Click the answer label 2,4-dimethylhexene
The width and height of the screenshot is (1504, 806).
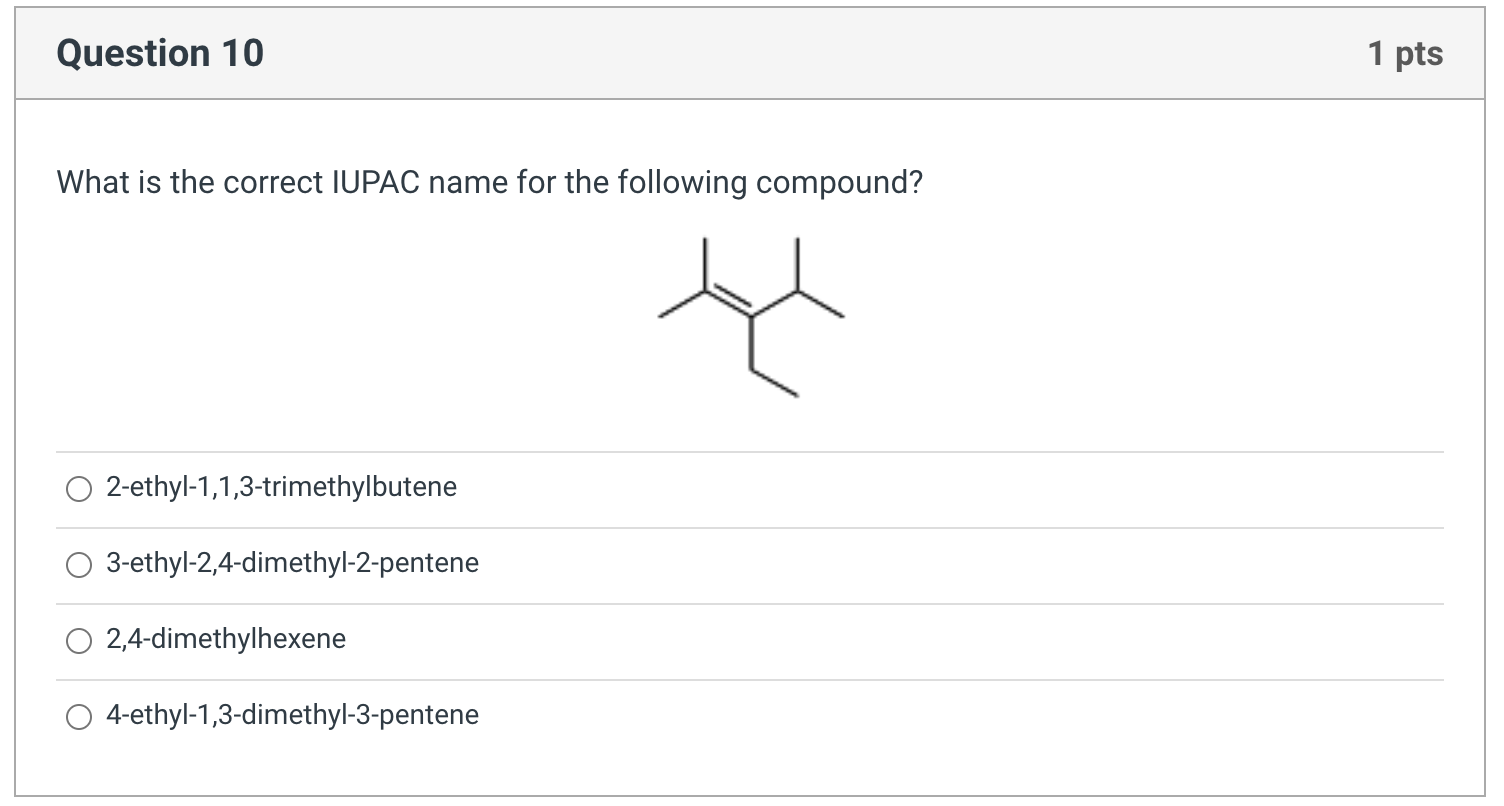pos(224,639)
